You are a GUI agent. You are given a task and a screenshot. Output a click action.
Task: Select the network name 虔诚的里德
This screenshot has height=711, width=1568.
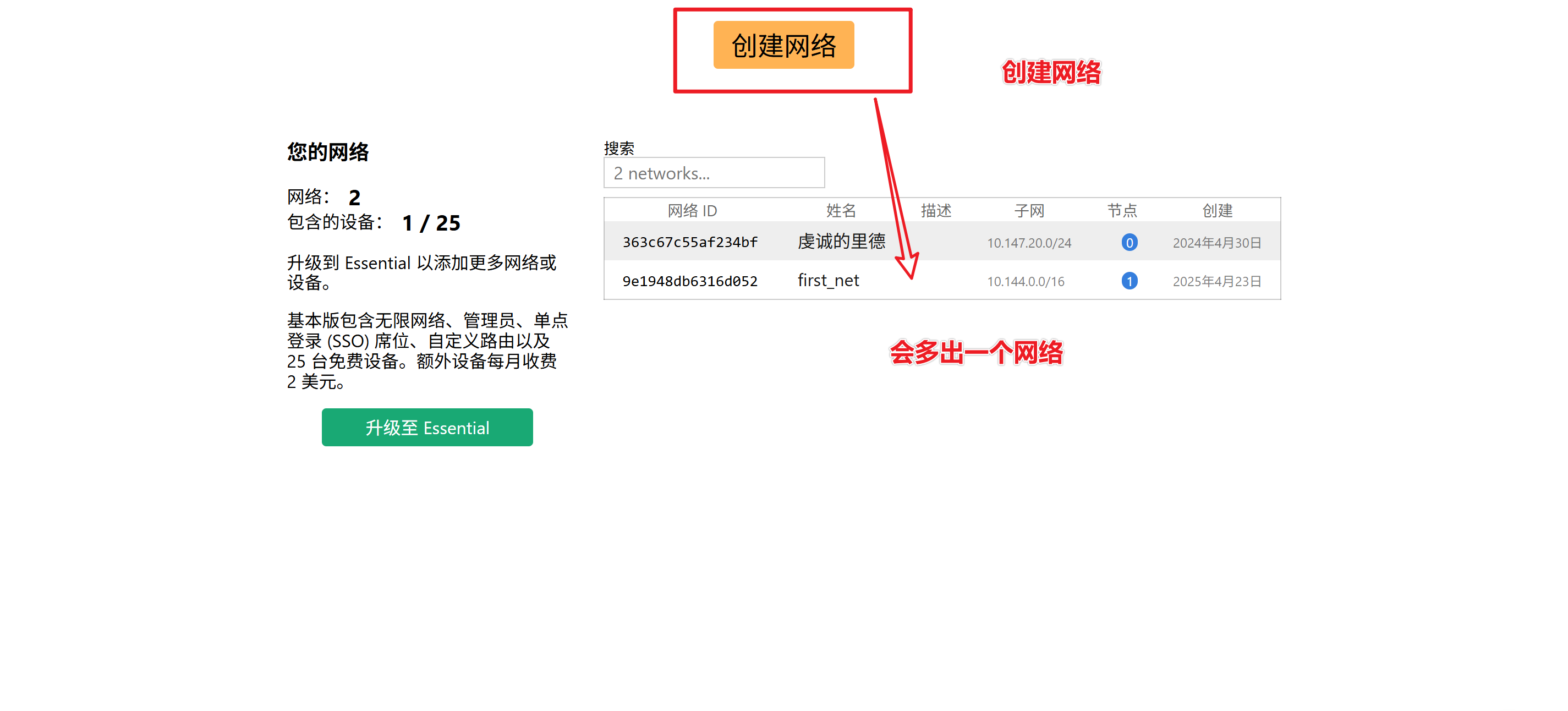point(841,242)
